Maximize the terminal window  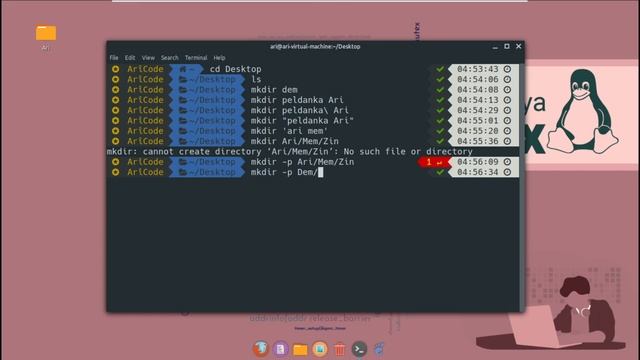click(x=507, y=47)
